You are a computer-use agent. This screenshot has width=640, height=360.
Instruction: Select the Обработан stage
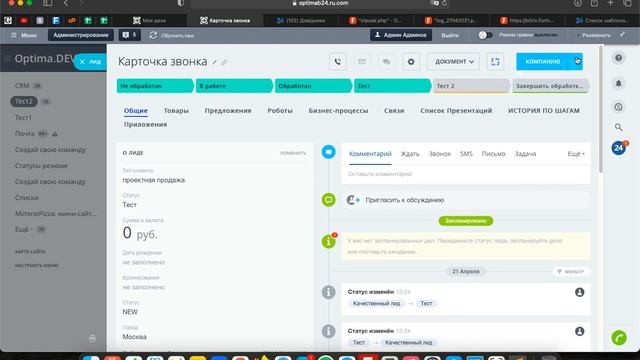[x=313, y=86]
